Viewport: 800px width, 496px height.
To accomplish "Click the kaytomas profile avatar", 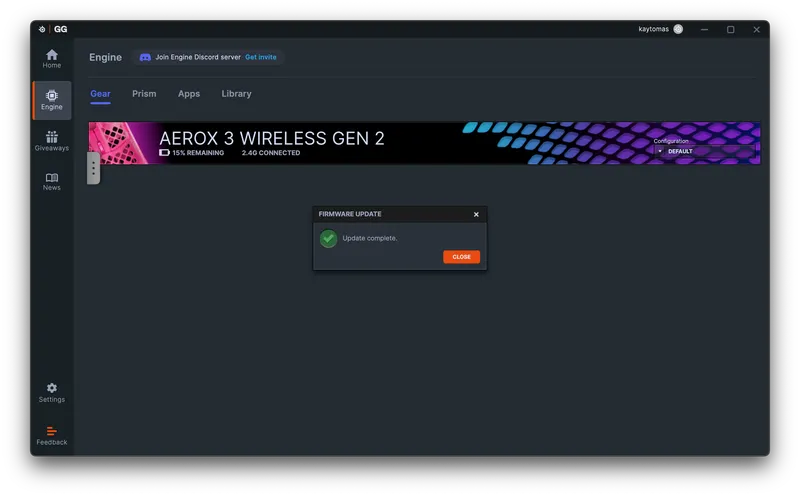I will click(x=678, y=29).
